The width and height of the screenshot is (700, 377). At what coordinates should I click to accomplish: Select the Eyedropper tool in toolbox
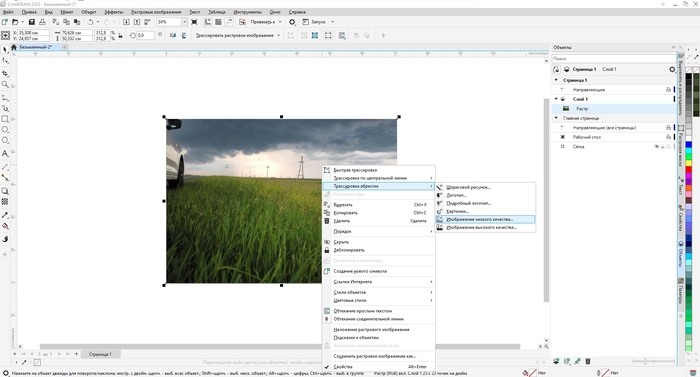(5, 215)
